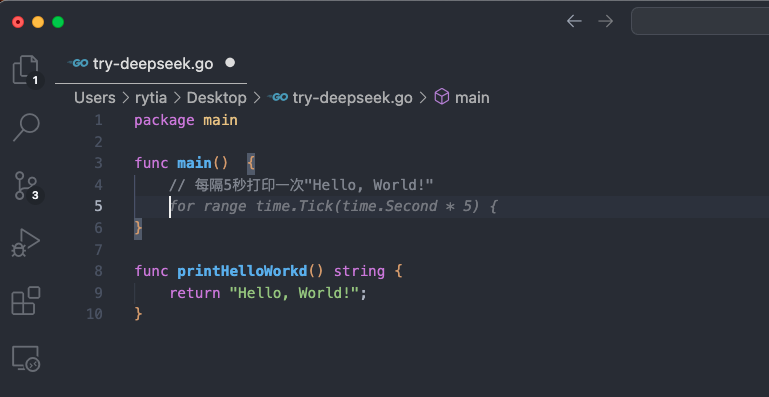Click line number 8 in gutter
769x397 pixels.
(98, 271)
